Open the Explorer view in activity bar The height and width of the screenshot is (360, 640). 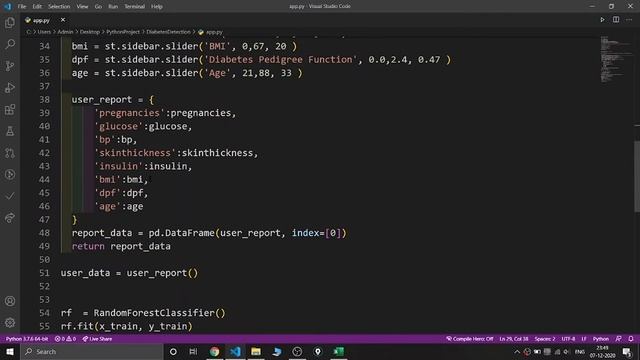10,22
